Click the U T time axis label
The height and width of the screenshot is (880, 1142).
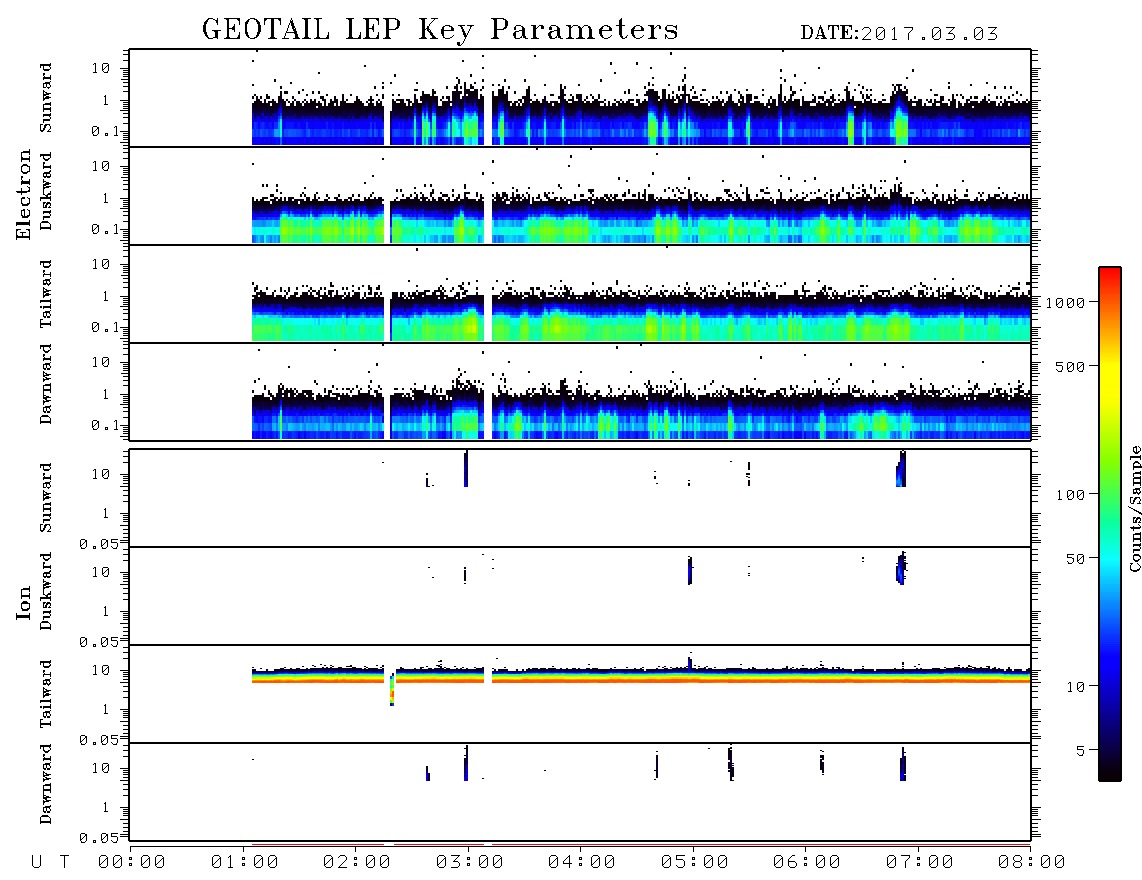[51, 863]
